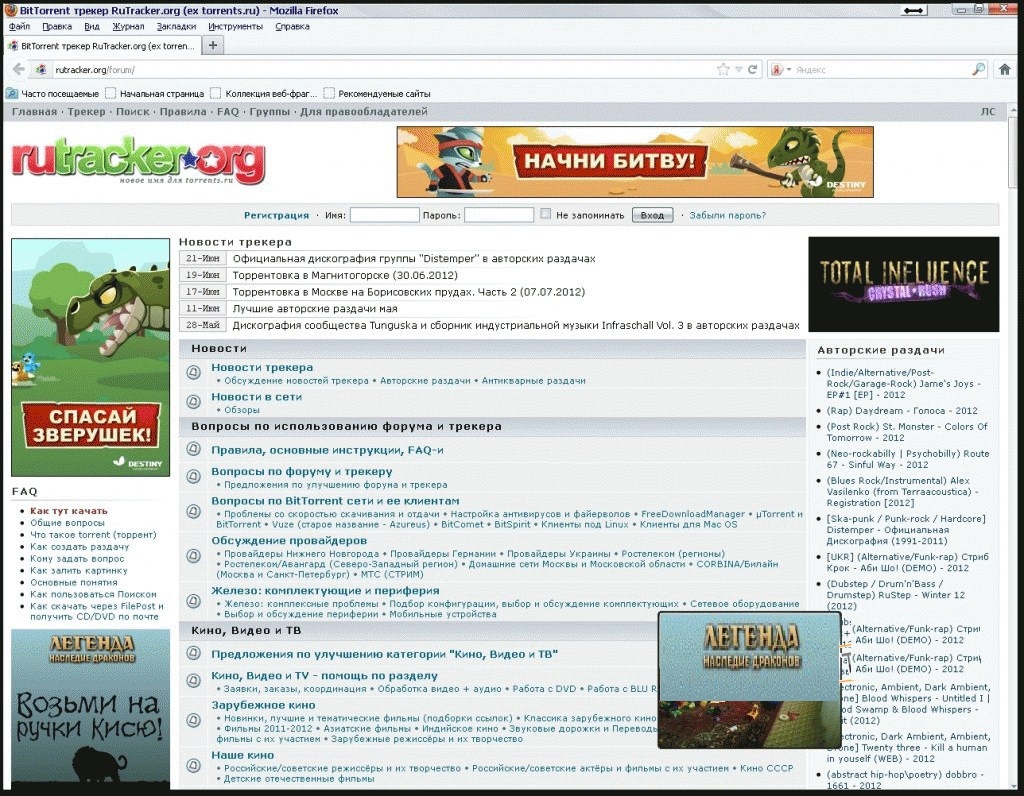Image resolution: width=1024 pixels, height=796 pixels.
Task: Go back with the browser back arrow
Action: pyautogui.click(x=19, y=69)
